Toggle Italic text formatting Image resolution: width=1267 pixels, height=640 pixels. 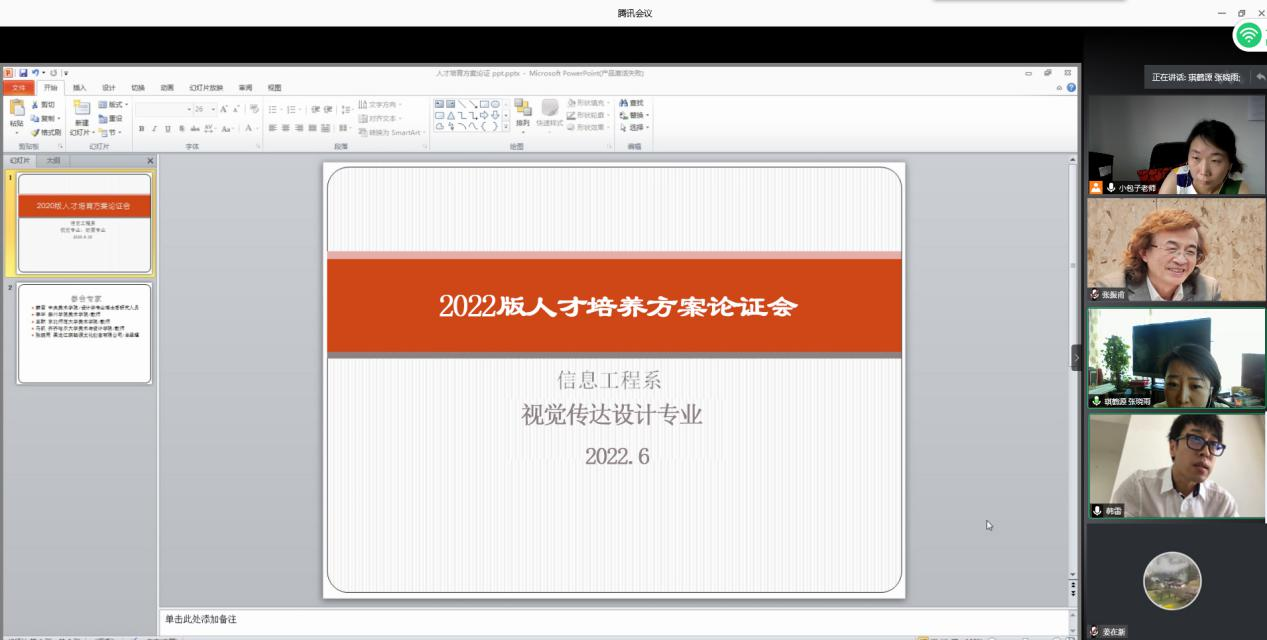click(154, 129)
